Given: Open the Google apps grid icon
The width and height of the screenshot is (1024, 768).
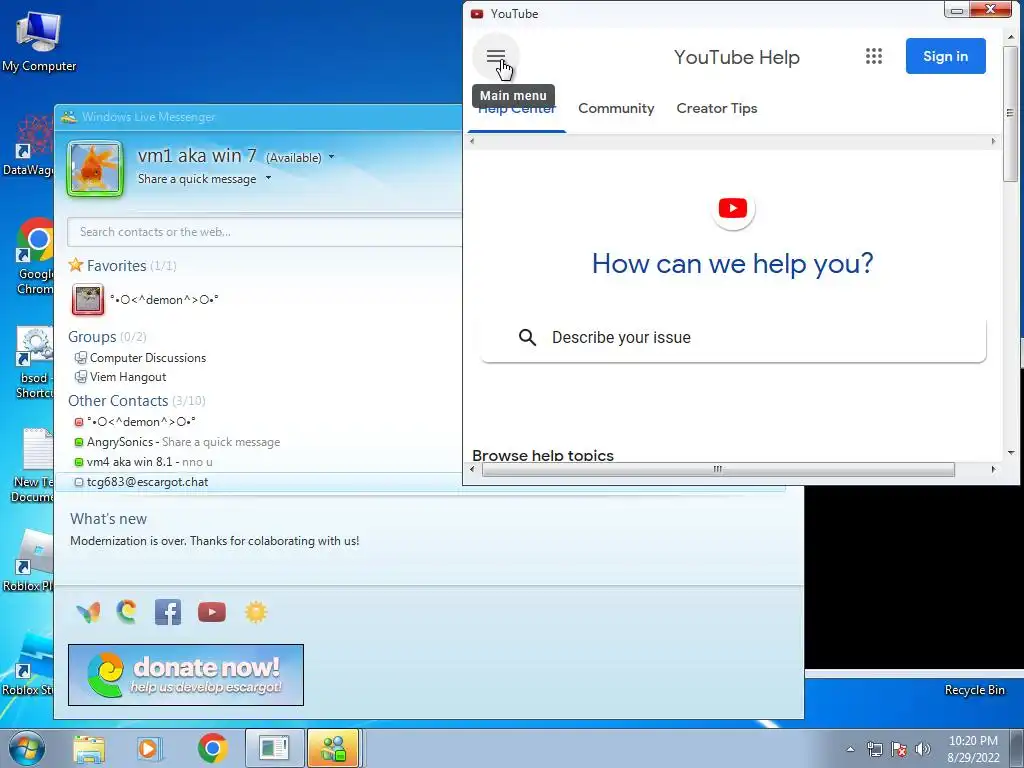Looking at the screenshot, I should click(x=874, y=56).
